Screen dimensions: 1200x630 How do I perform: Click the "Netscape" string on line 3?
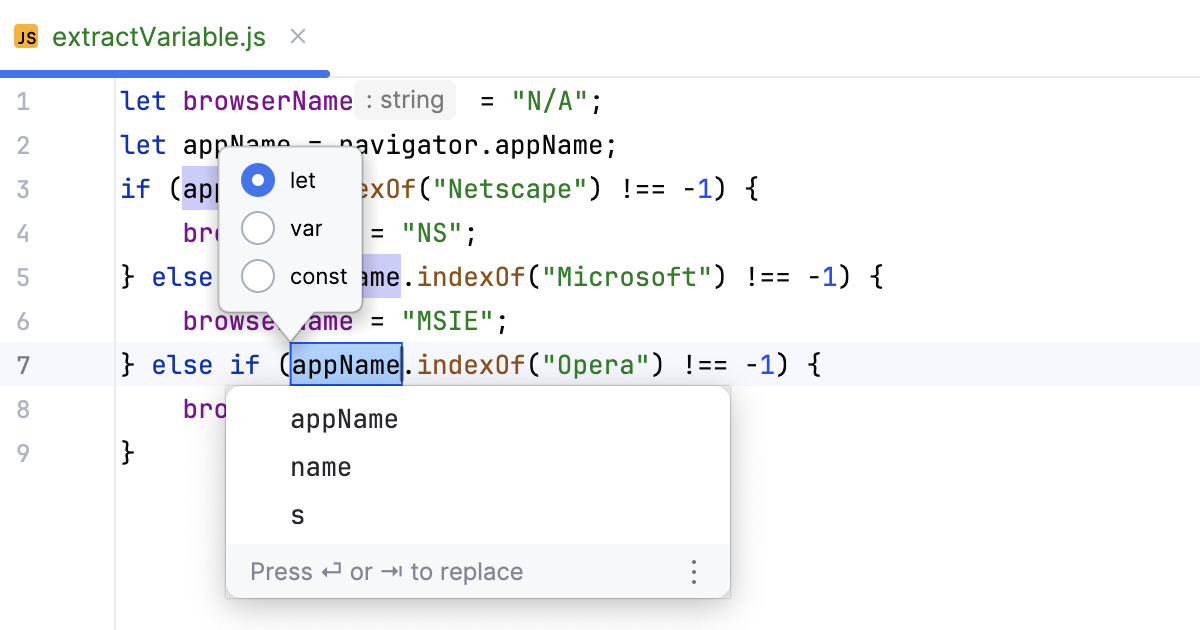511,189
